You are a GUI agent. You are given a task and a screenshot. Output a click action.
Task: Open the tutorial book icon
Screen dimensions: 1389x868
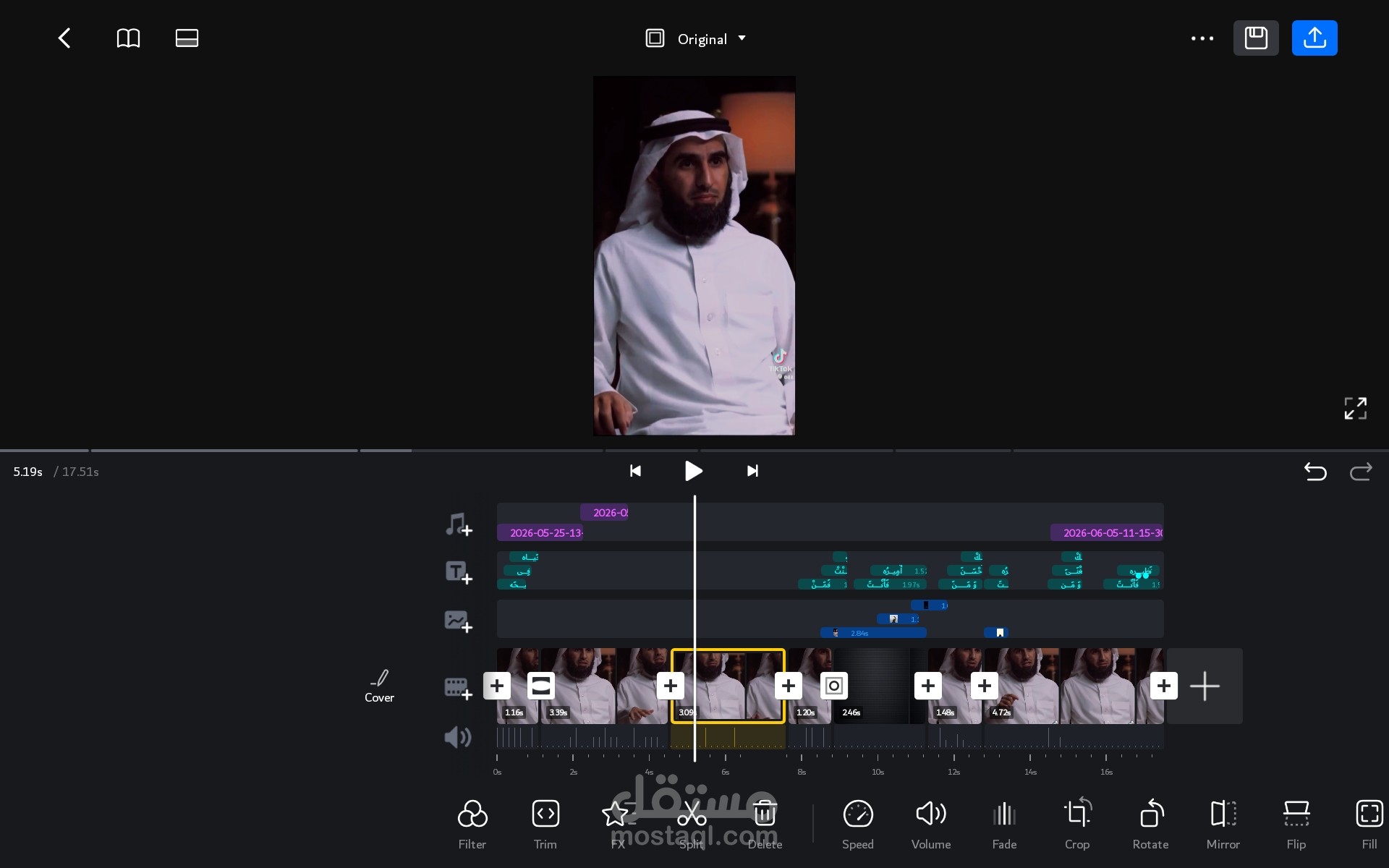(128, 38)
